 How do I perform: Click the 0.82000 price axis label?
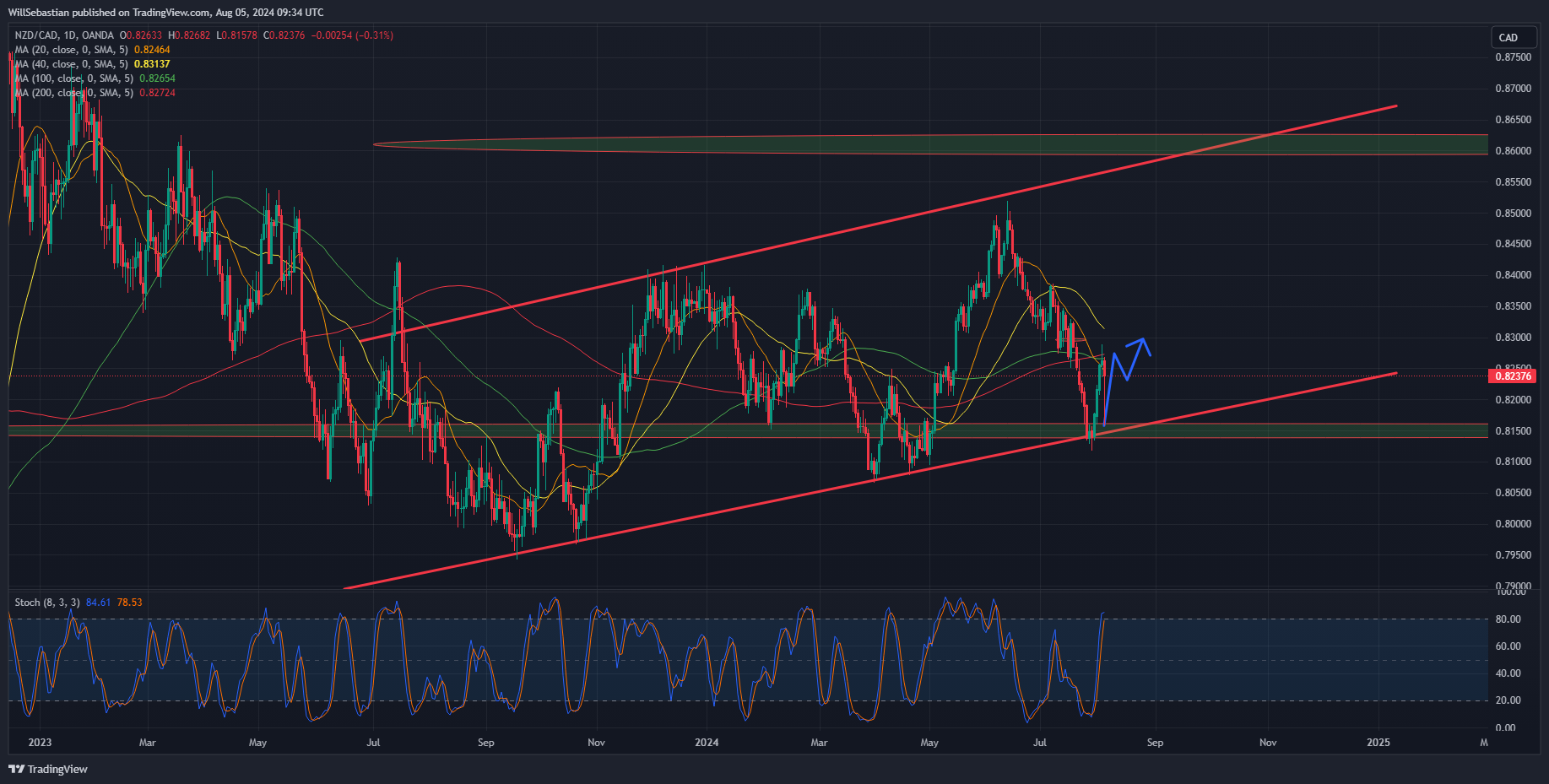tap(1513, 400)
